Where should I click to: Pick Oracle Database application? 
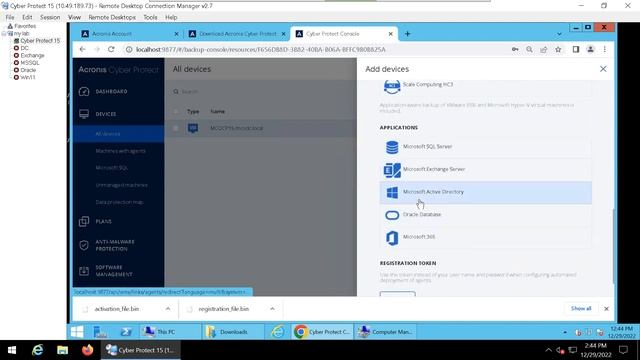[x=485, y=214]
